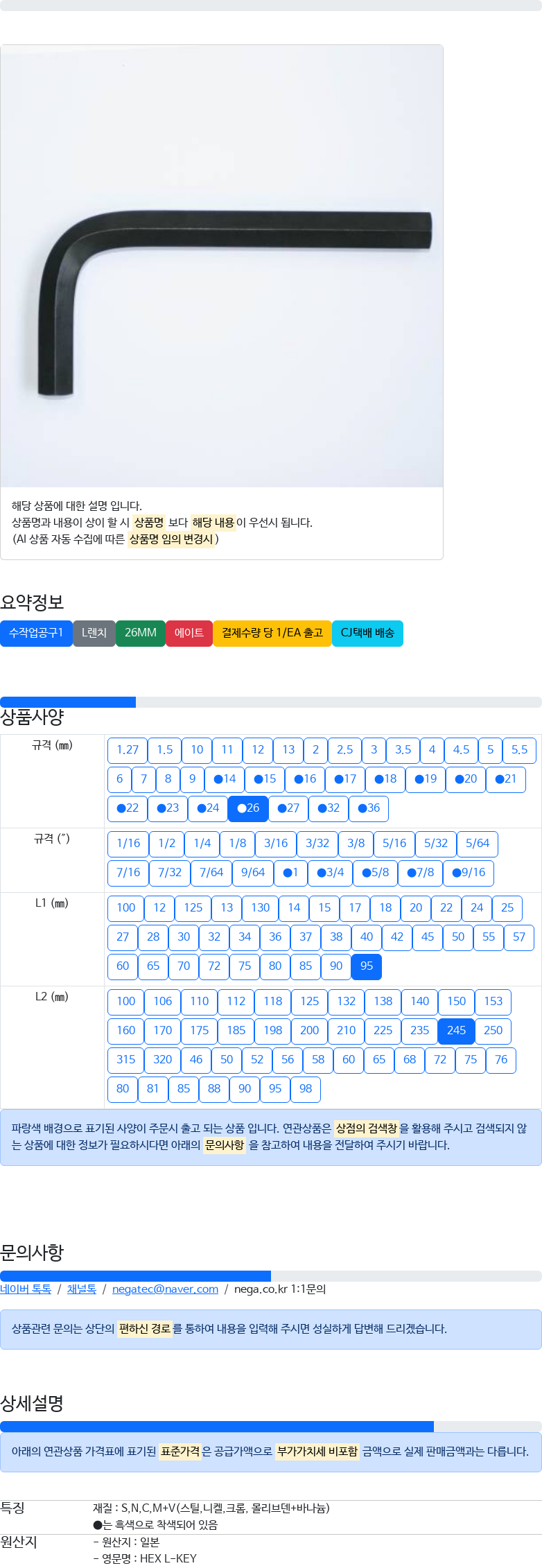The image size is (542, 1568).
Task: Open the 채널톡 link
Action: pyautogui.click(x=82, y=1289)
